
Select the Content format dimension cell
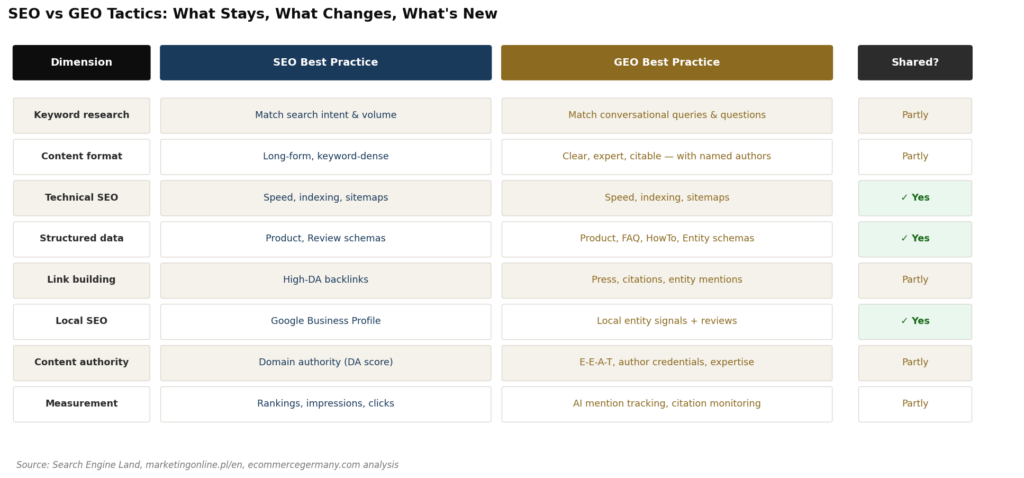click(81, 156)
